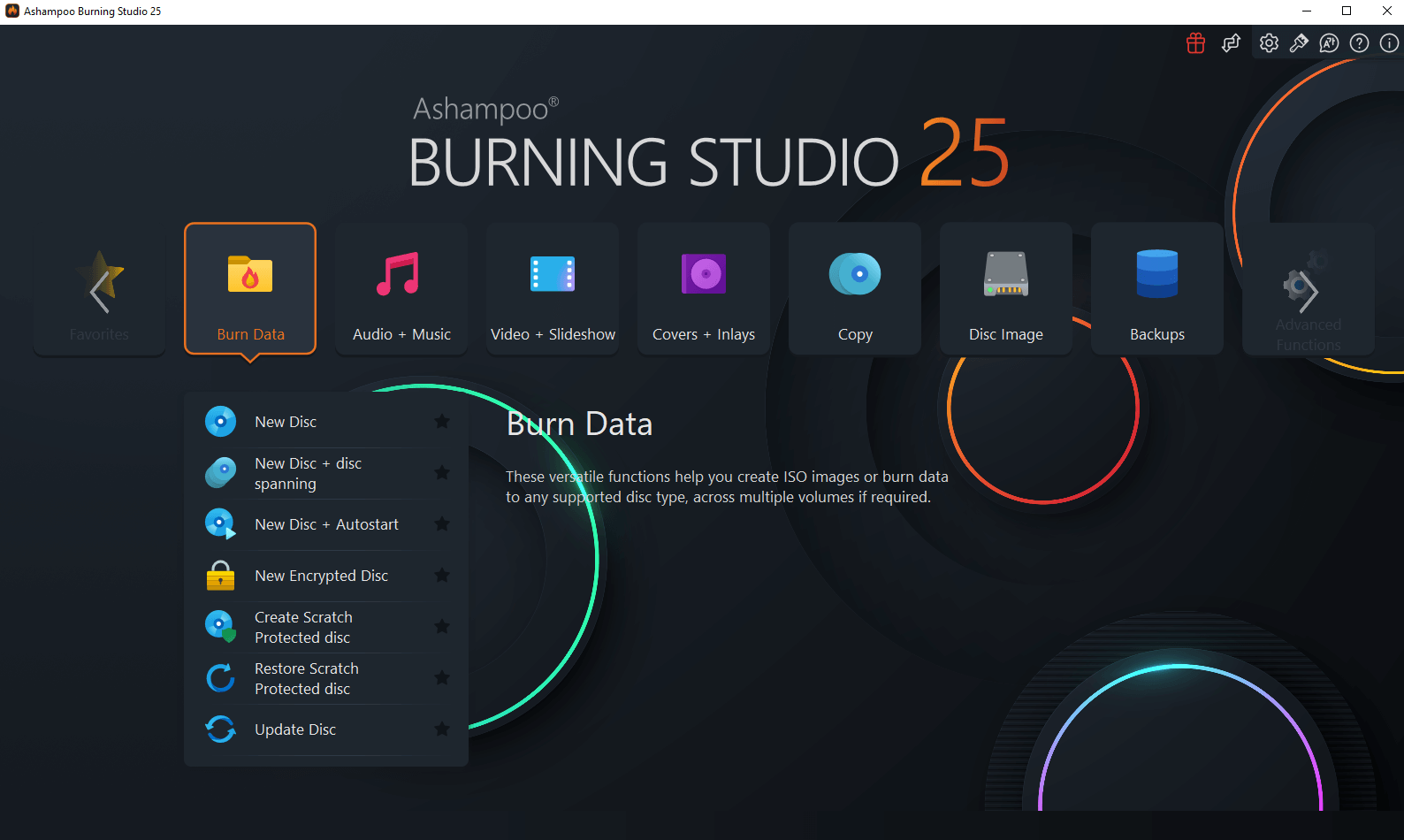The image size is (1404, 840).
Task: Choose New Disc from the list
Action: 326,422
